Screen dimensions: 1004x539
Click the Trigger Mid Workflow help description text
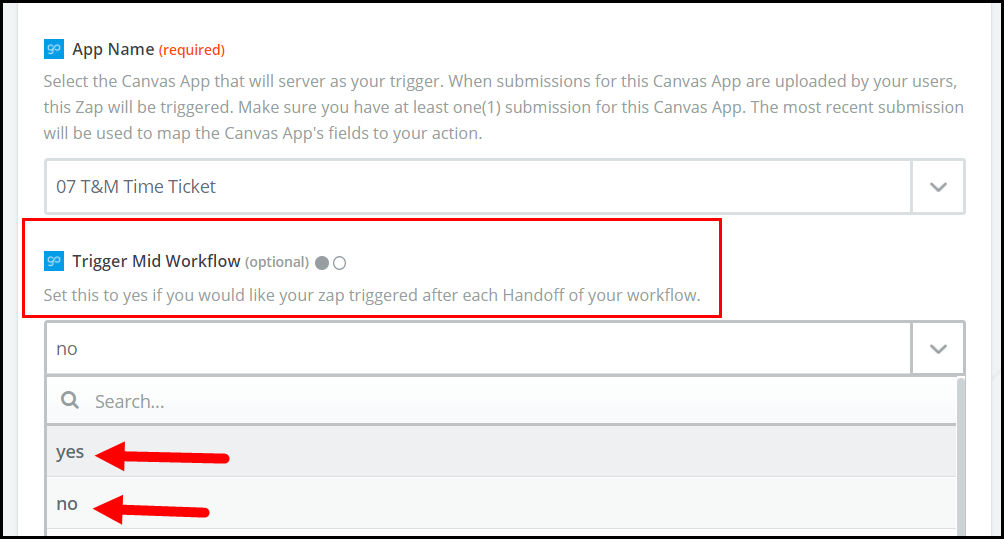(371, 296)
